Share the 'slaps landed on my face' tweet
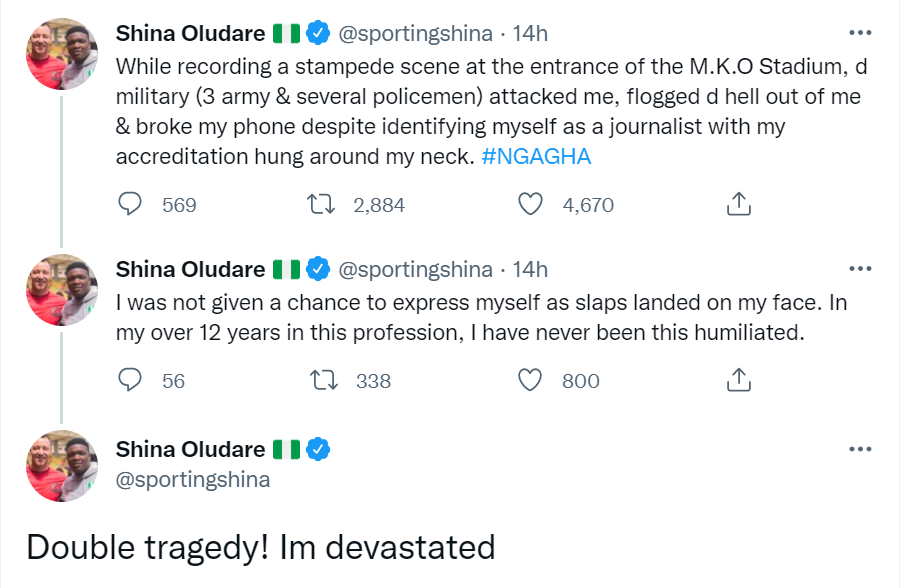This screenshot has width=905, height=588. pos(737,380)
